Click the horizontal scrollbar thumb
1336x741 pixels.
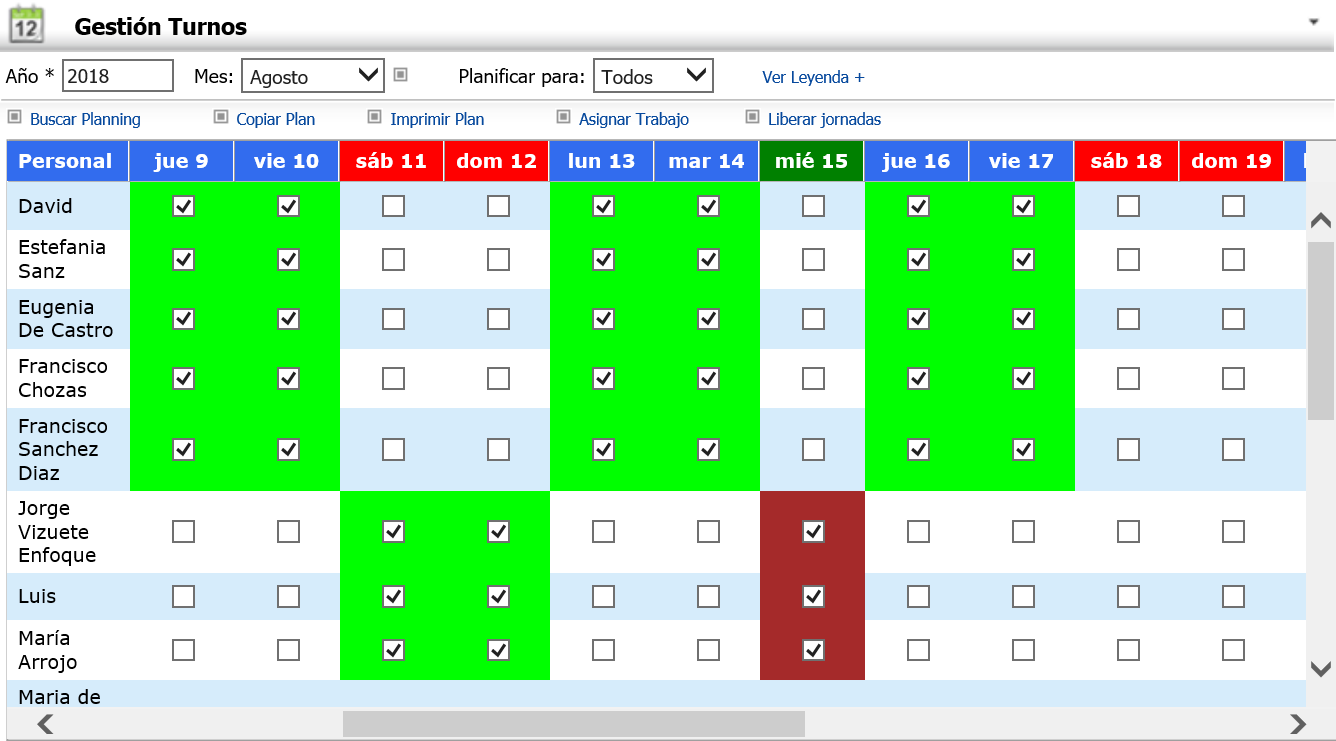click(573, 724)
